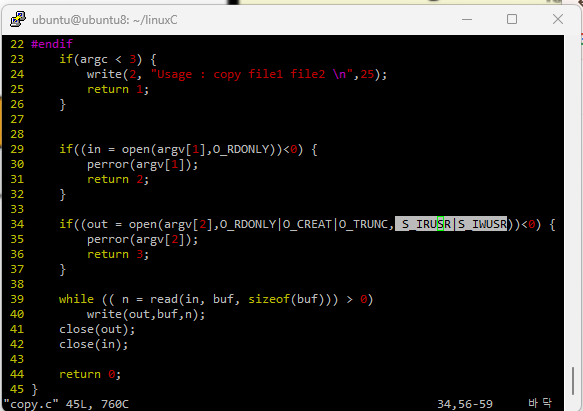Image resolution: width=583 pixels, height=411 pixels.
Task: Click the window title 'ubuntu@ubuntu8: ~/linuxC'
Action: (x=104, y=20)
